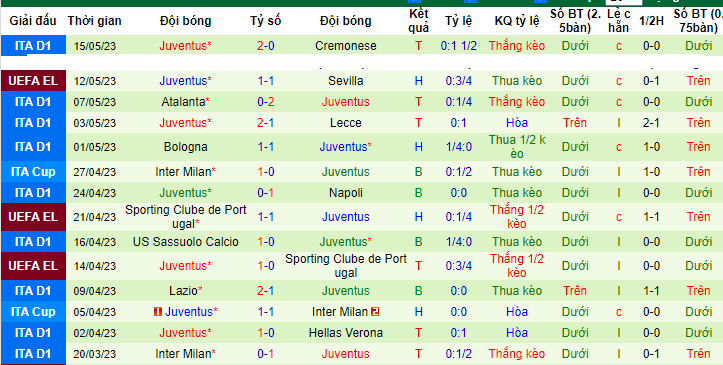
Task: Click the Lecce team name
Action: click(x=346, y=123)
